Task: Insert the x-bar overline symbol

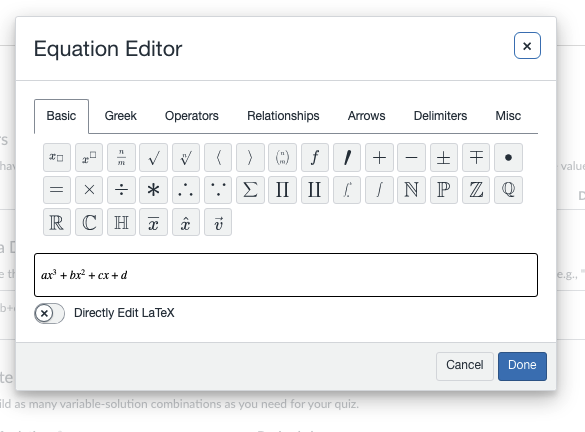Action: pos(153,222)
